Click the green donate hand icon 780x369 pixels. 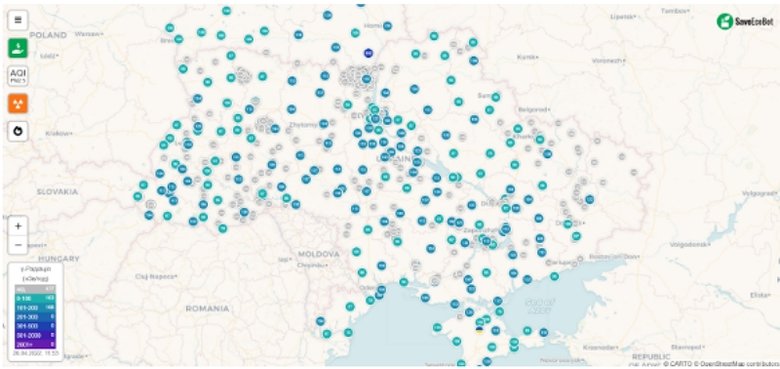[x=18, y=48]
